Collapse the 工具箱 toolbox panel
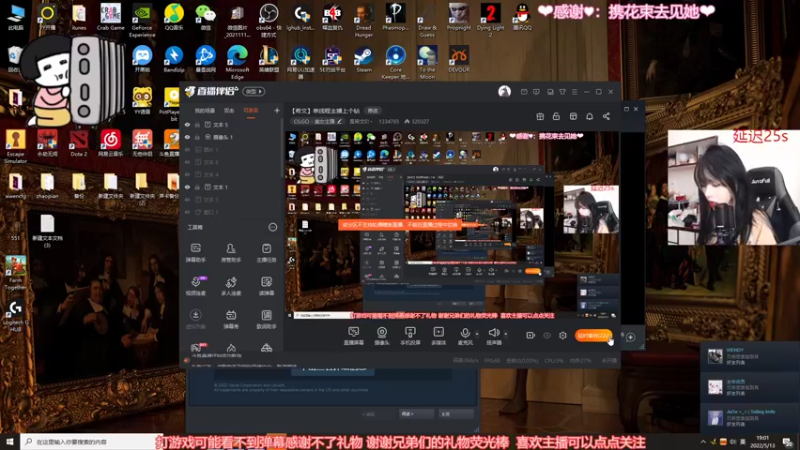The height and width of the screenshot is (450, 800). point(272,227)
